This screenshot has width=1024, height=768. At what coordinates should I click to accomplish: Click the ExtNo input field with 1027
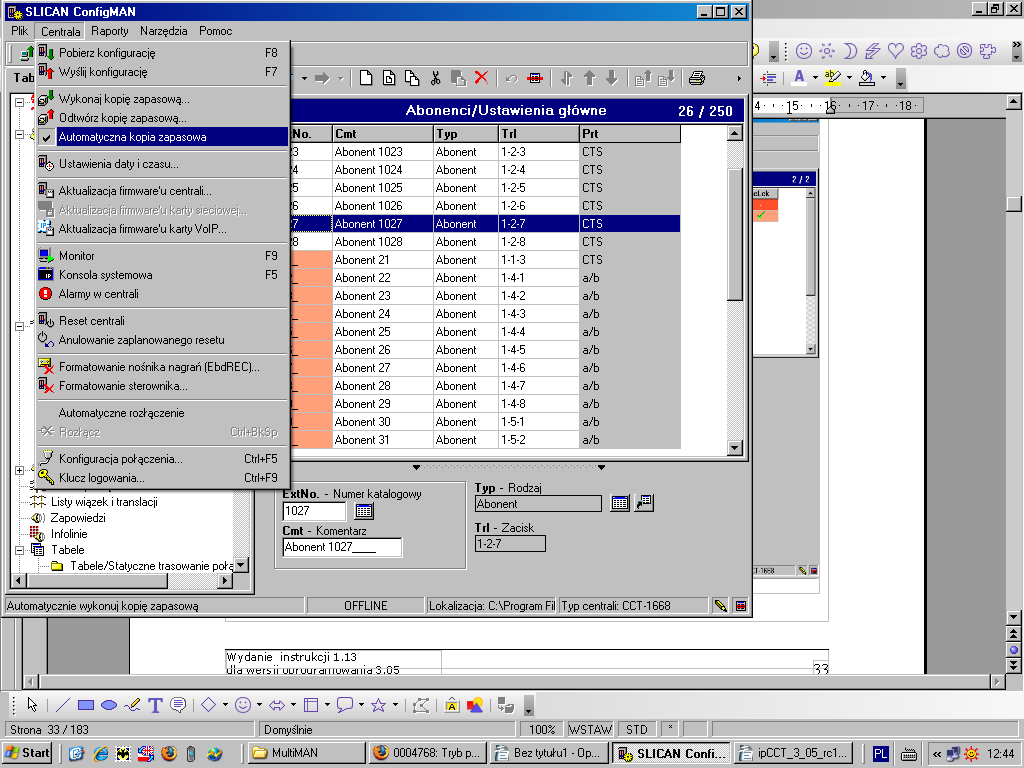click(x=314, y=511)
